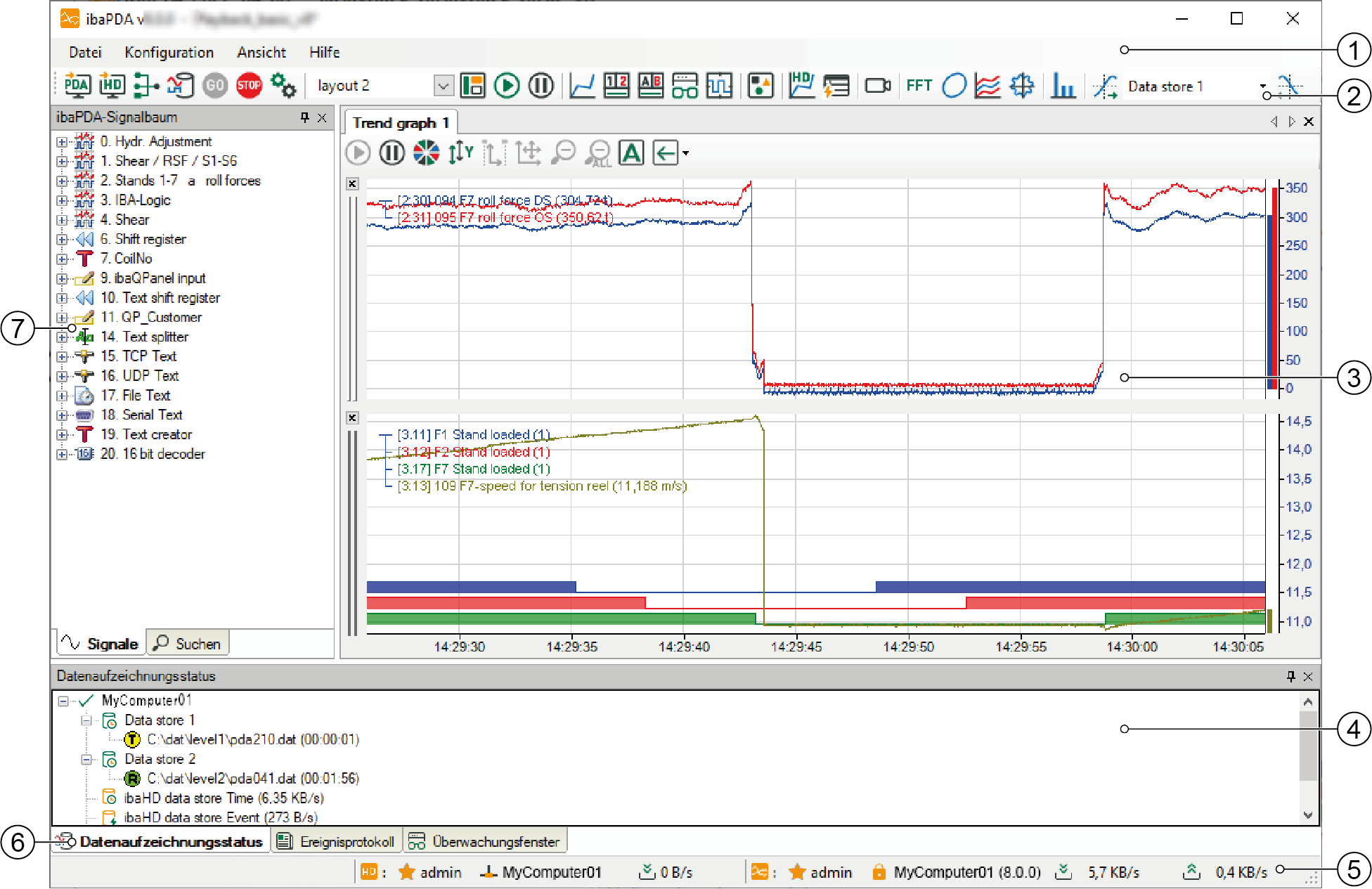Screen dimensions: 1372x889
Task: Click the I/O manager gears icon
Action: pos(283,86)
